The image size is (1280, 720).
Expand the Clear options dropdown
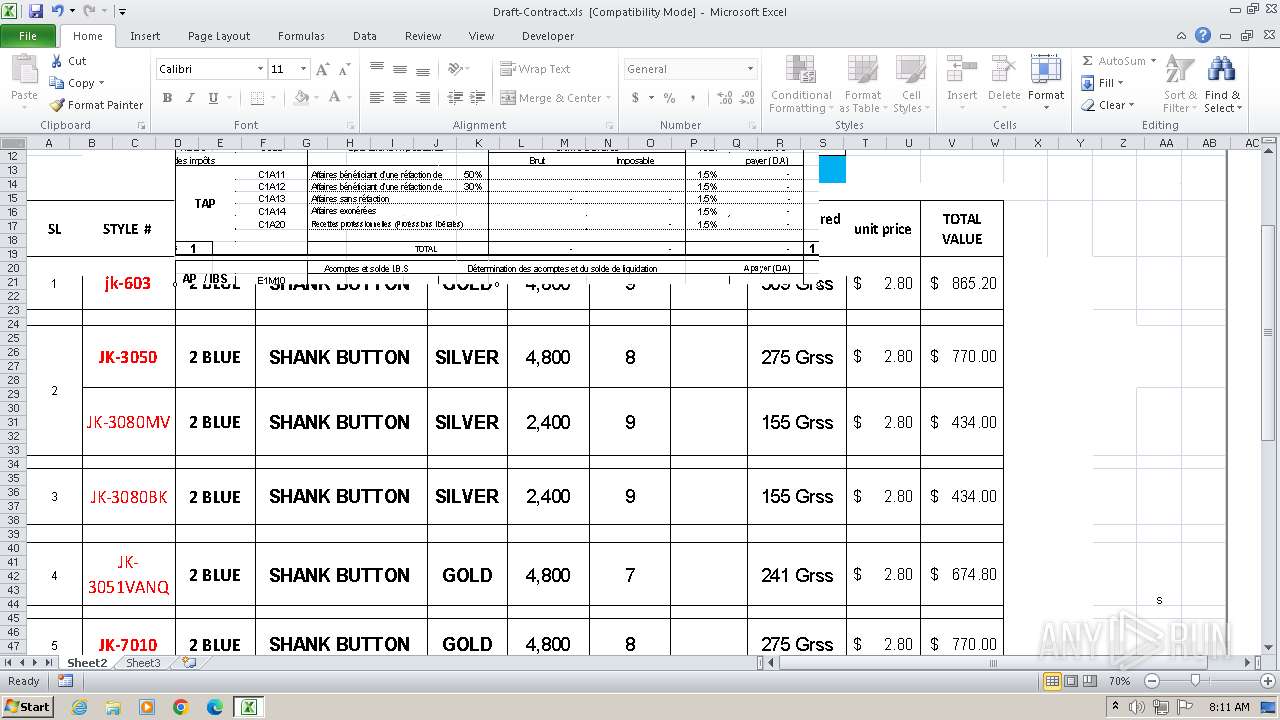pyautogui.click(x=1131, y=105)
